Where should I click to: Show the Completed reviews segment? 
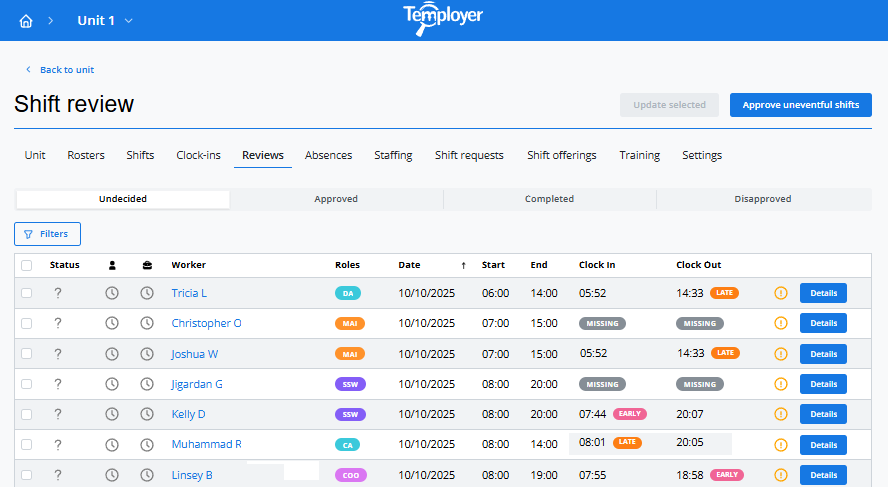(x=549, y=199)
